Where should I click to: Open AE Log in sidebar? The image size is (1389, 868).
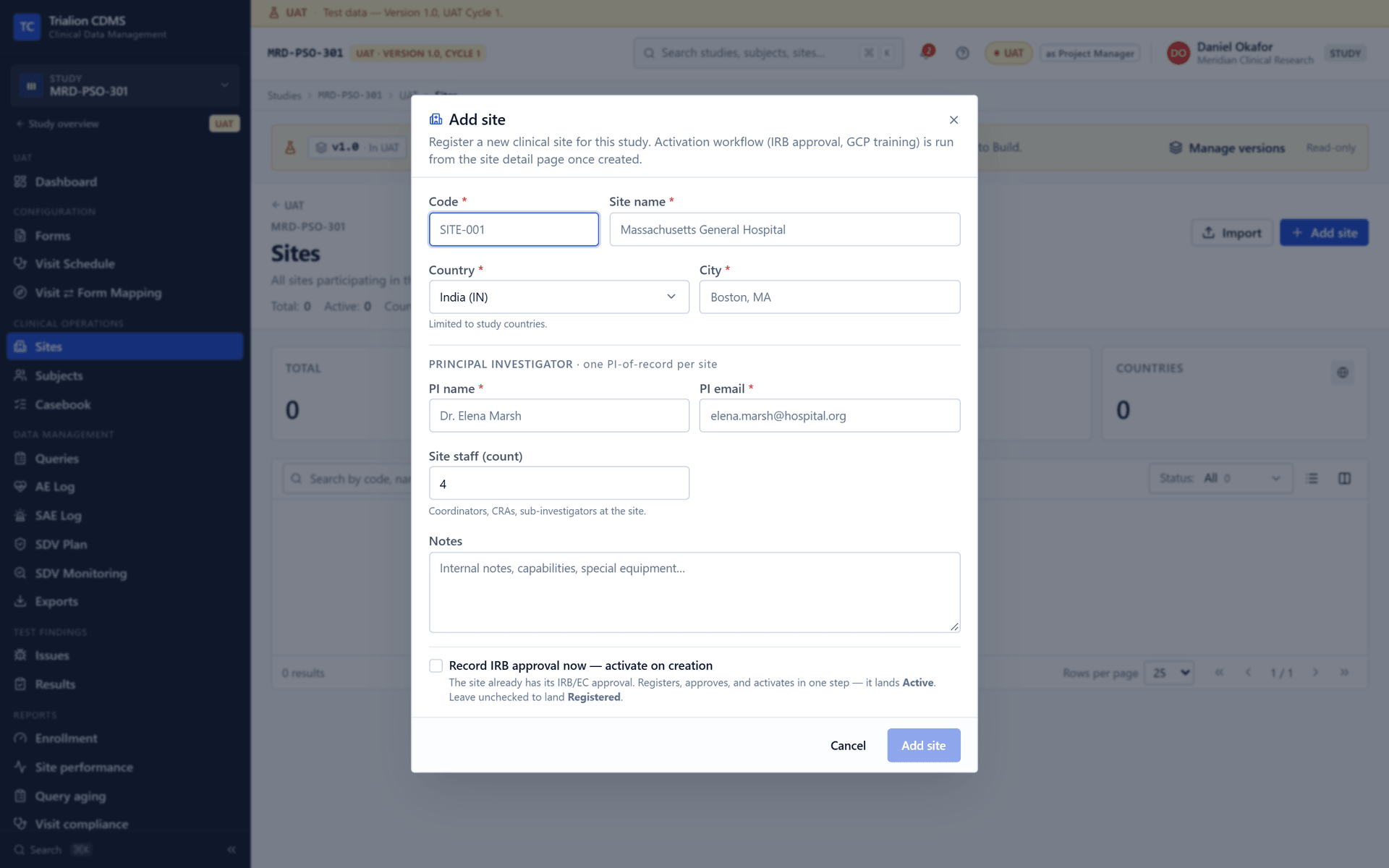(125, 487)
